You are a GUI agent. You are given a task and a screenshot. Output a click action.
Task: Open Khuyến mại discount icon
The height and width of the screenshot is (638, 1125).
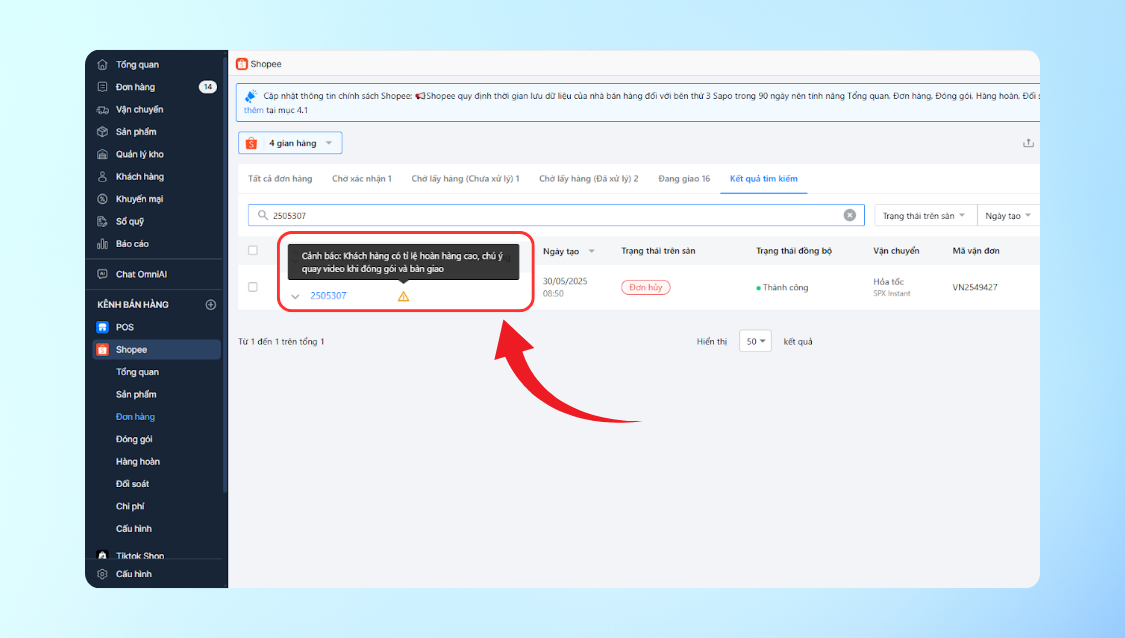coord(102,199)
